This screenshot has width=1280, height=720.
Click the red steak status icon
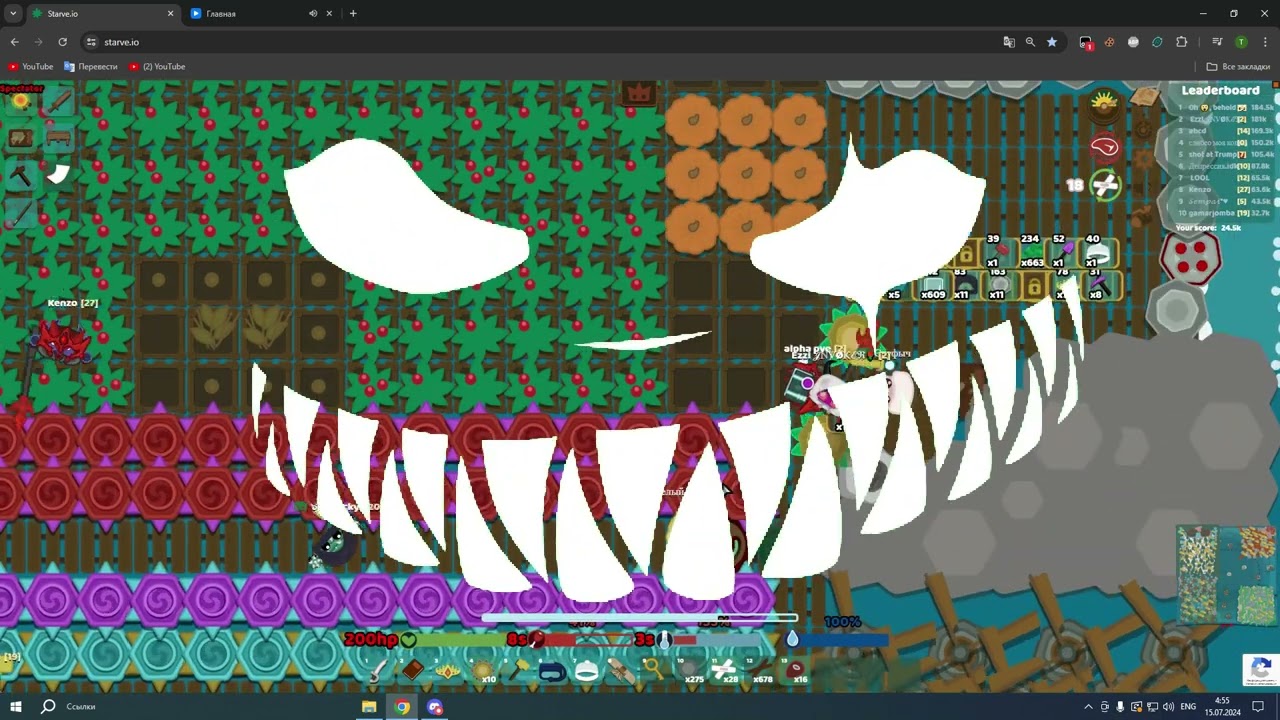(x=1105, y=146)
